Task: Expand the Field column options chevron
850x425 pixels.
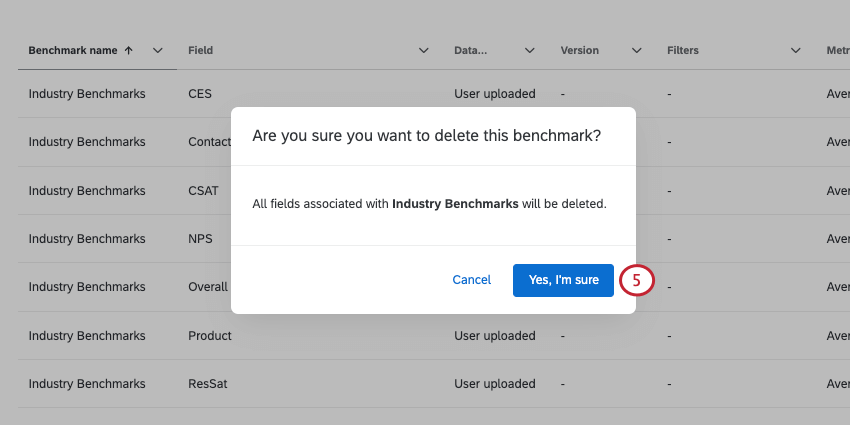Action: coord(423,50)
